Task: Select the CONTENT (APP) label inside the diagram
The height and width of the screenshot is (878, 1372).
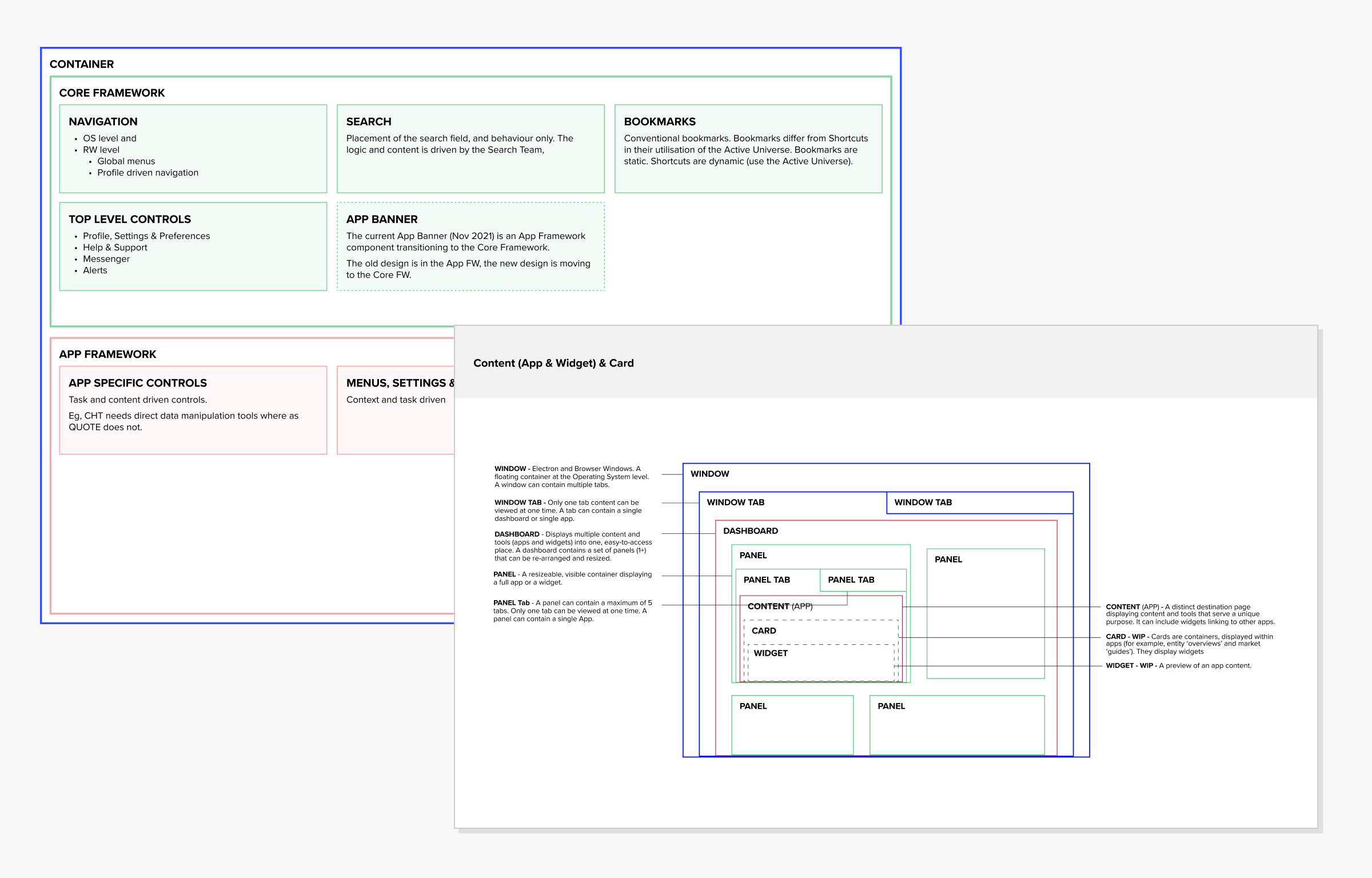Action: pyautogui.click(x=780, y=606)
